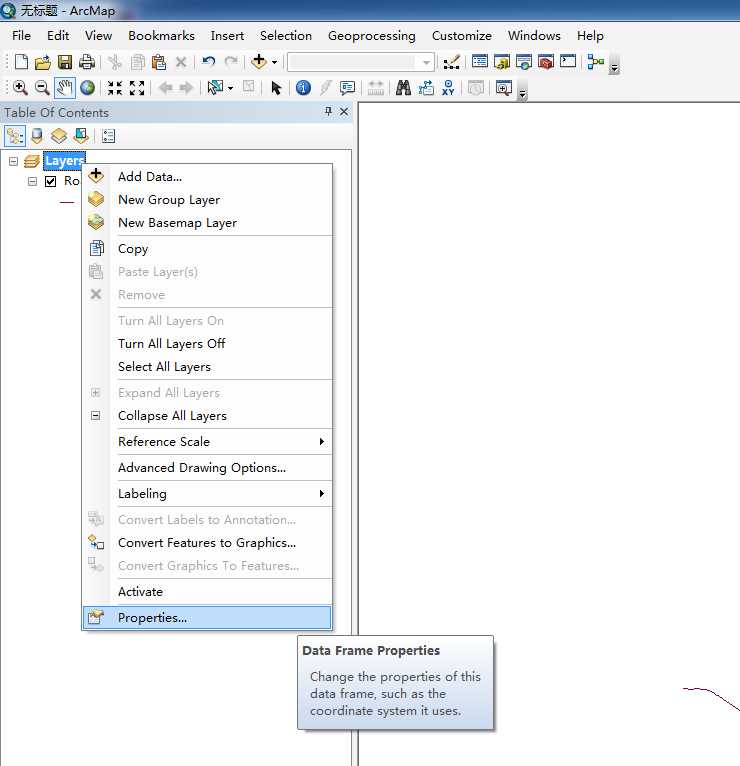Switch TOC to List By Source
Screen dimensions: 740x766
tap(37, 136)
